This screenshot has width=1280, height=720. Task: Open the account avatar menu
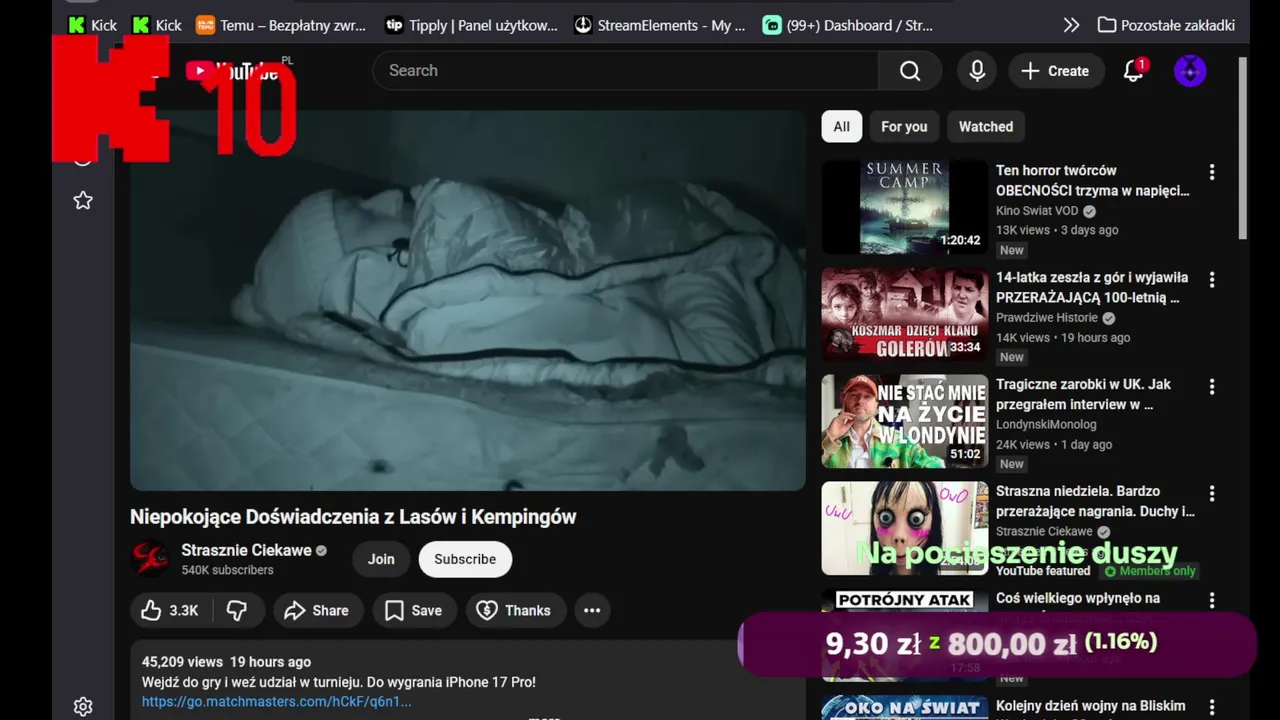1190,71
